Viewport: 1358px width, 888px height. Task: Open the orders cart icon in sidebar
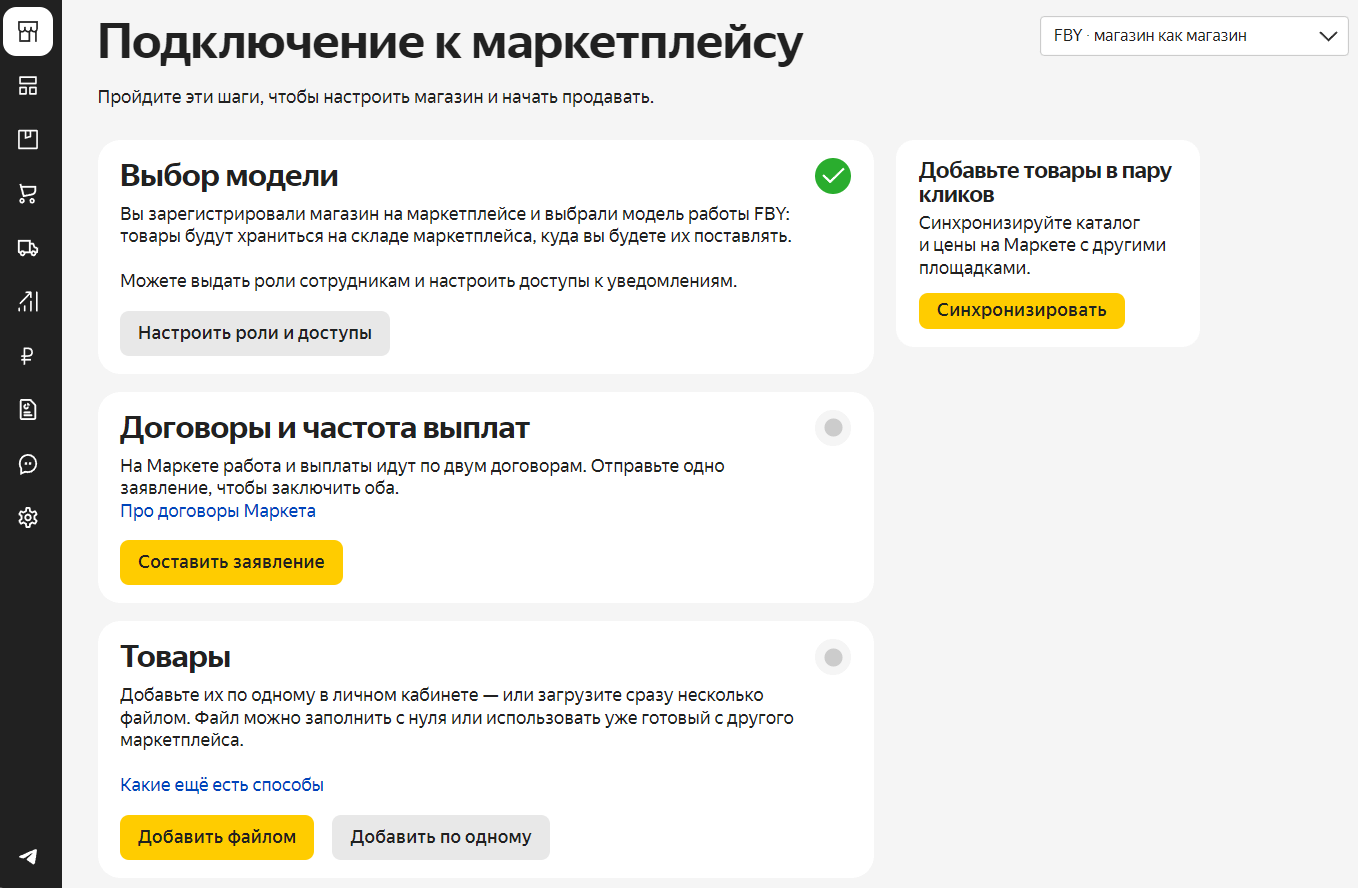(28, 194)
